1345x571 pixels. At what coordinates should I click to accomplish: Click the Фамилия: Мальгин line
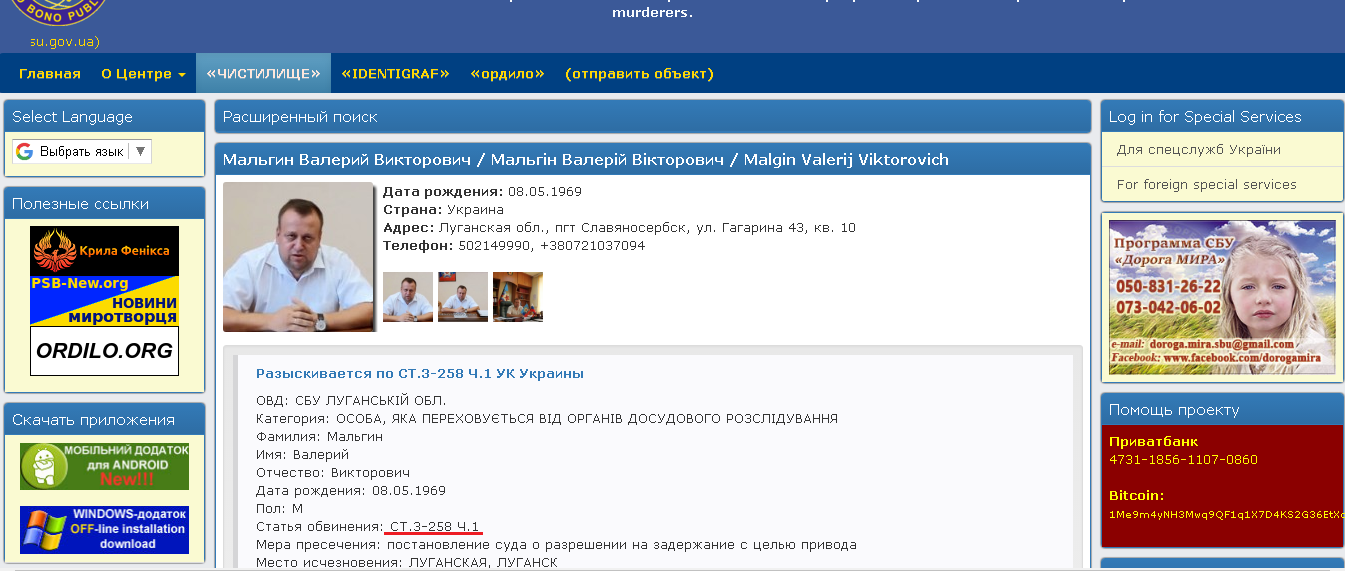[x=319, y=436]
